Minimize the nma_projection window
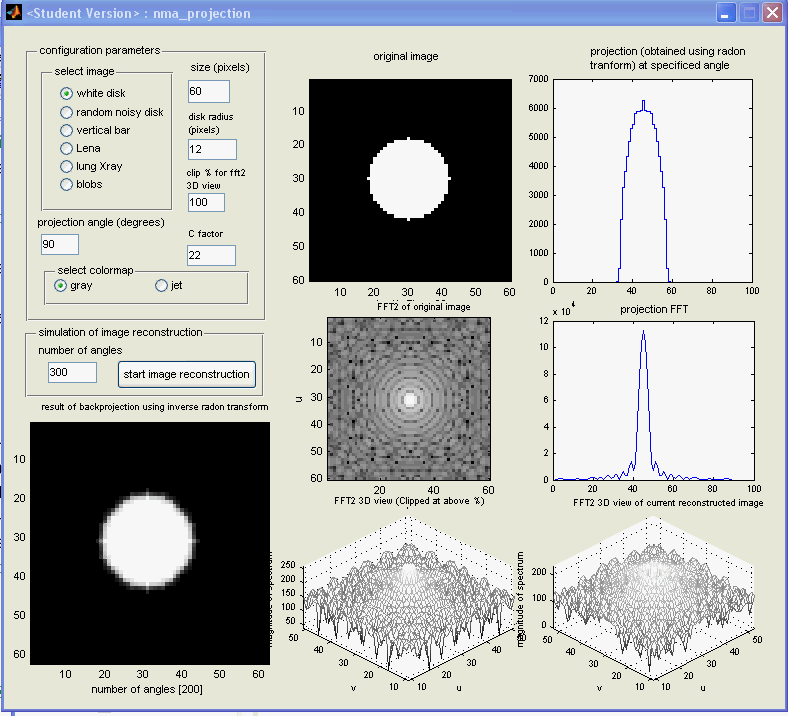 724,13
